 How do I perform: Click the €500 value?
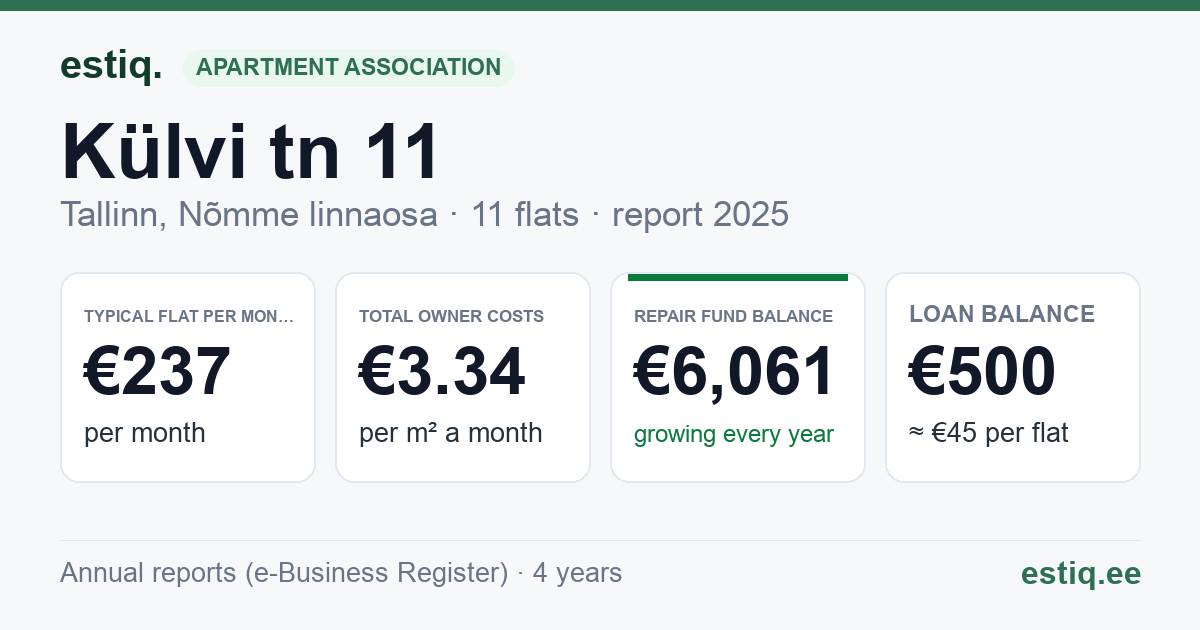[982, 372]
